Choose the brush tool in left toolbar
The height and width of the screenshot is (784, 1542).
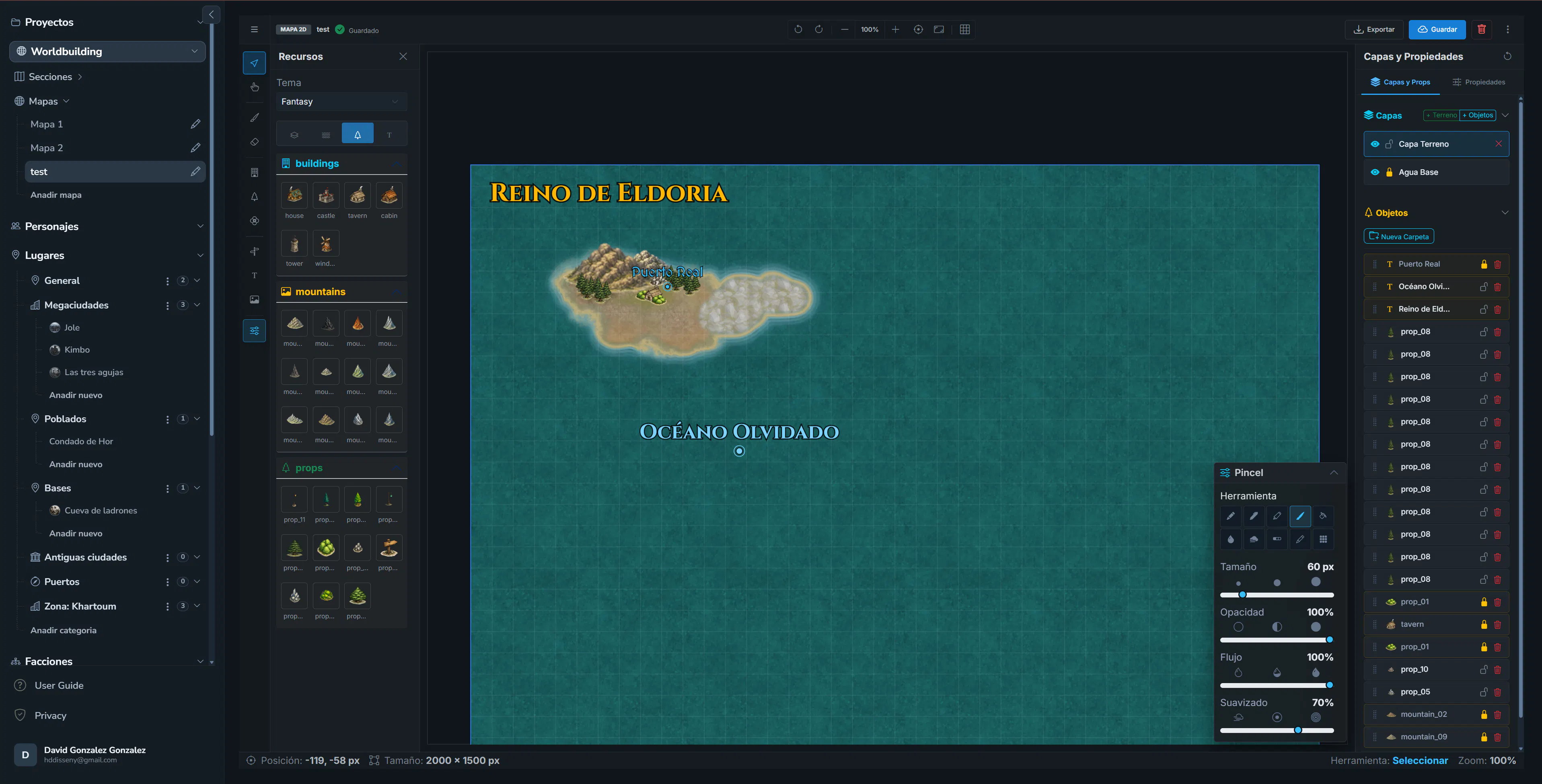click(255, 118)
